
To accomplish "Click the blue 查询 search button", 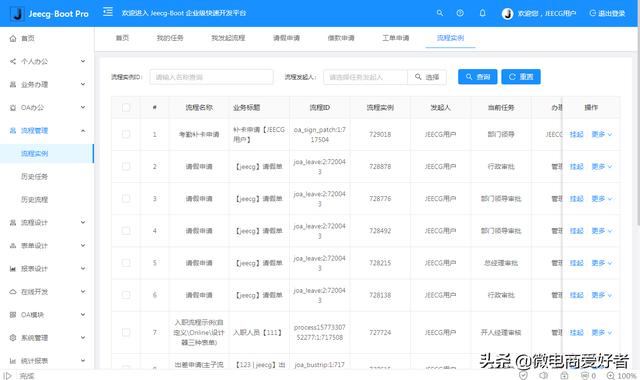I will coord(478,77).
